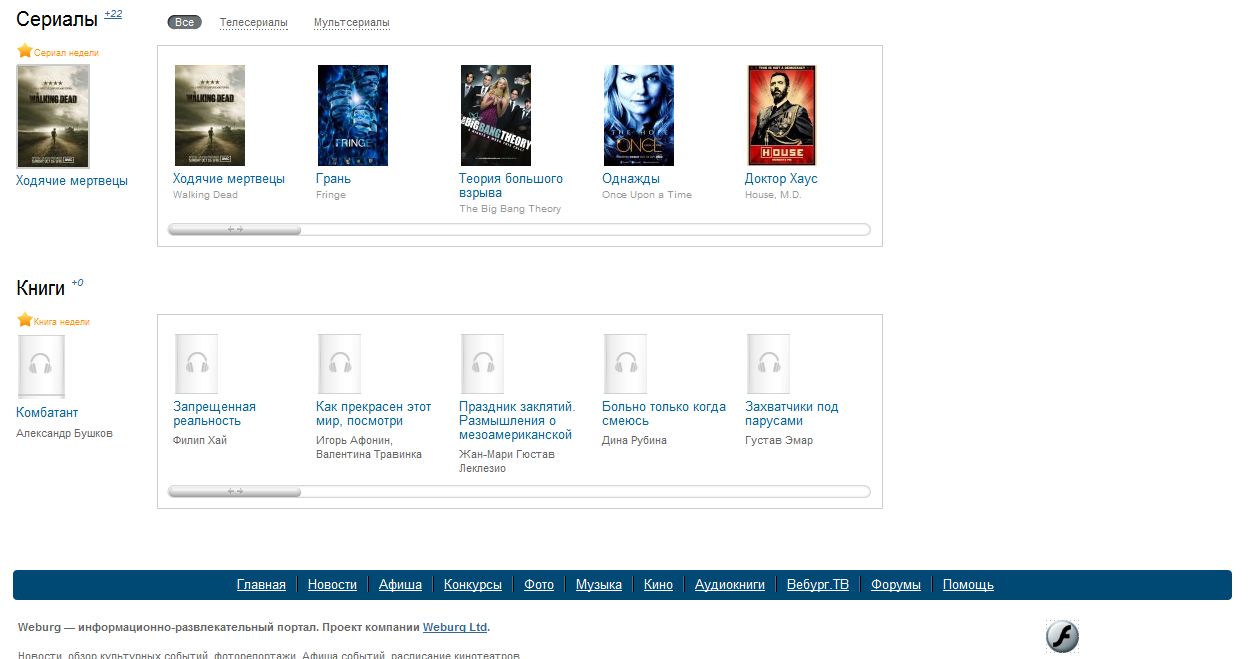Click author name 'Дина Рубина'
This screenshot has width=1251, height=659.
click(634, 441)
